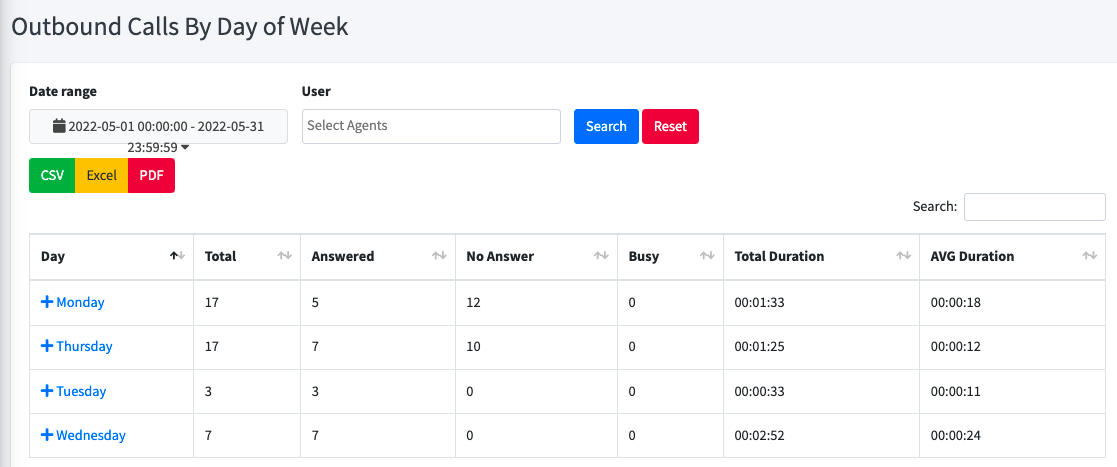Click Monday's Answered value 5
Screen dimensions: 1117x467
pyautogui.click(x=316, y=302)
